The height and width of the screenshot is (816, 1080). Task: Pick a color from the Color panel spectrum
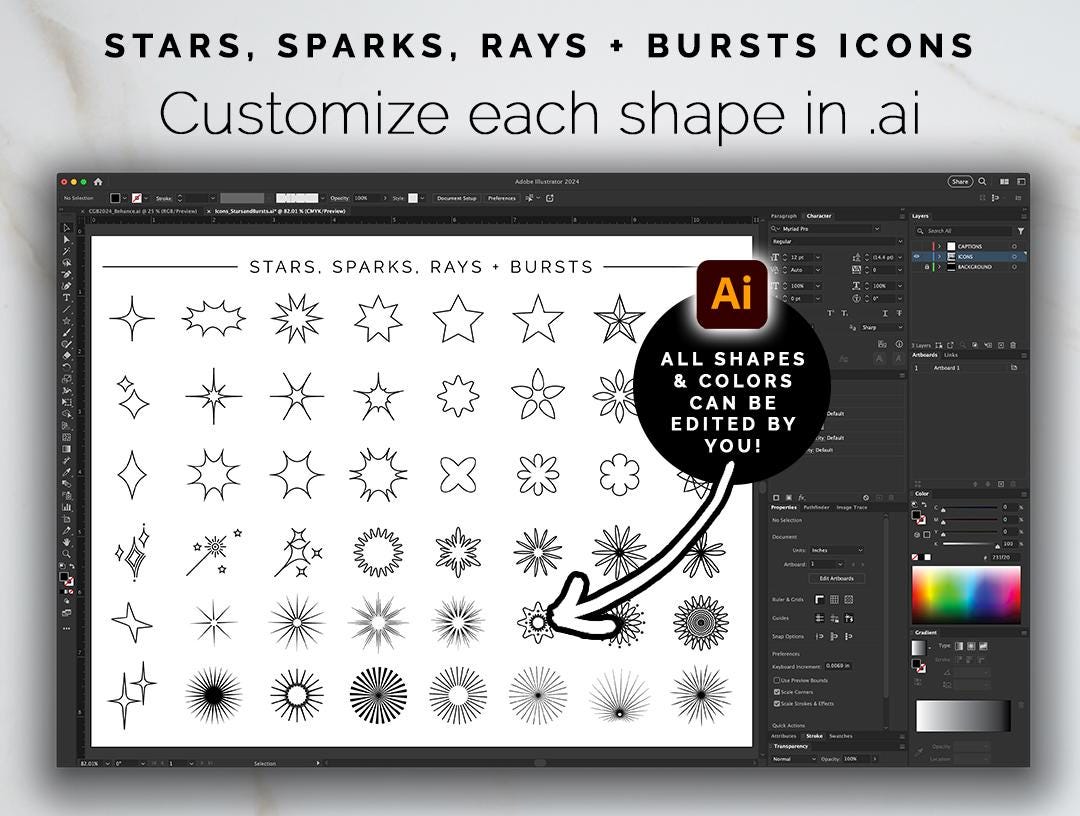(x=967, y=593)
